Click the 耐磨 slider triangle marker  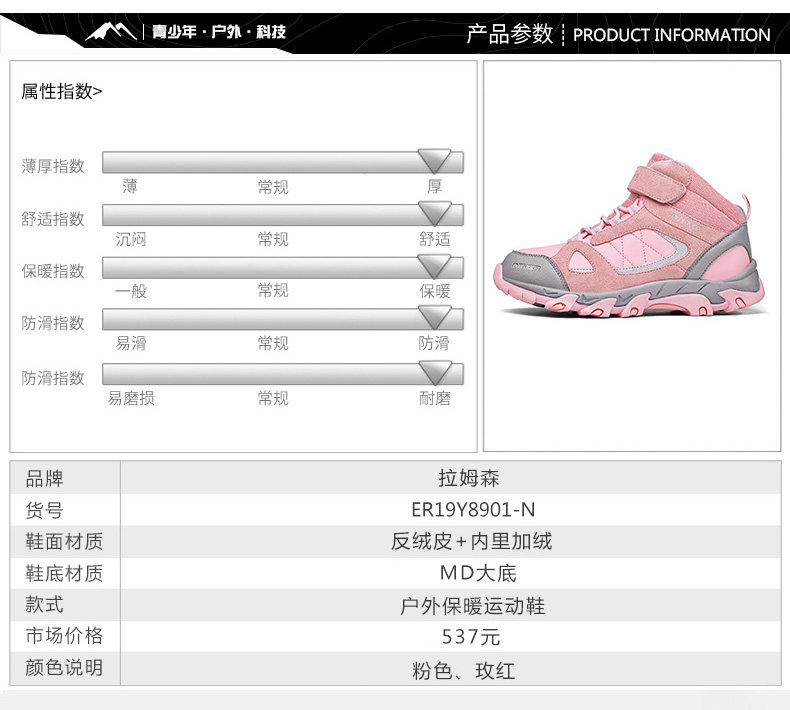(434, 373)
